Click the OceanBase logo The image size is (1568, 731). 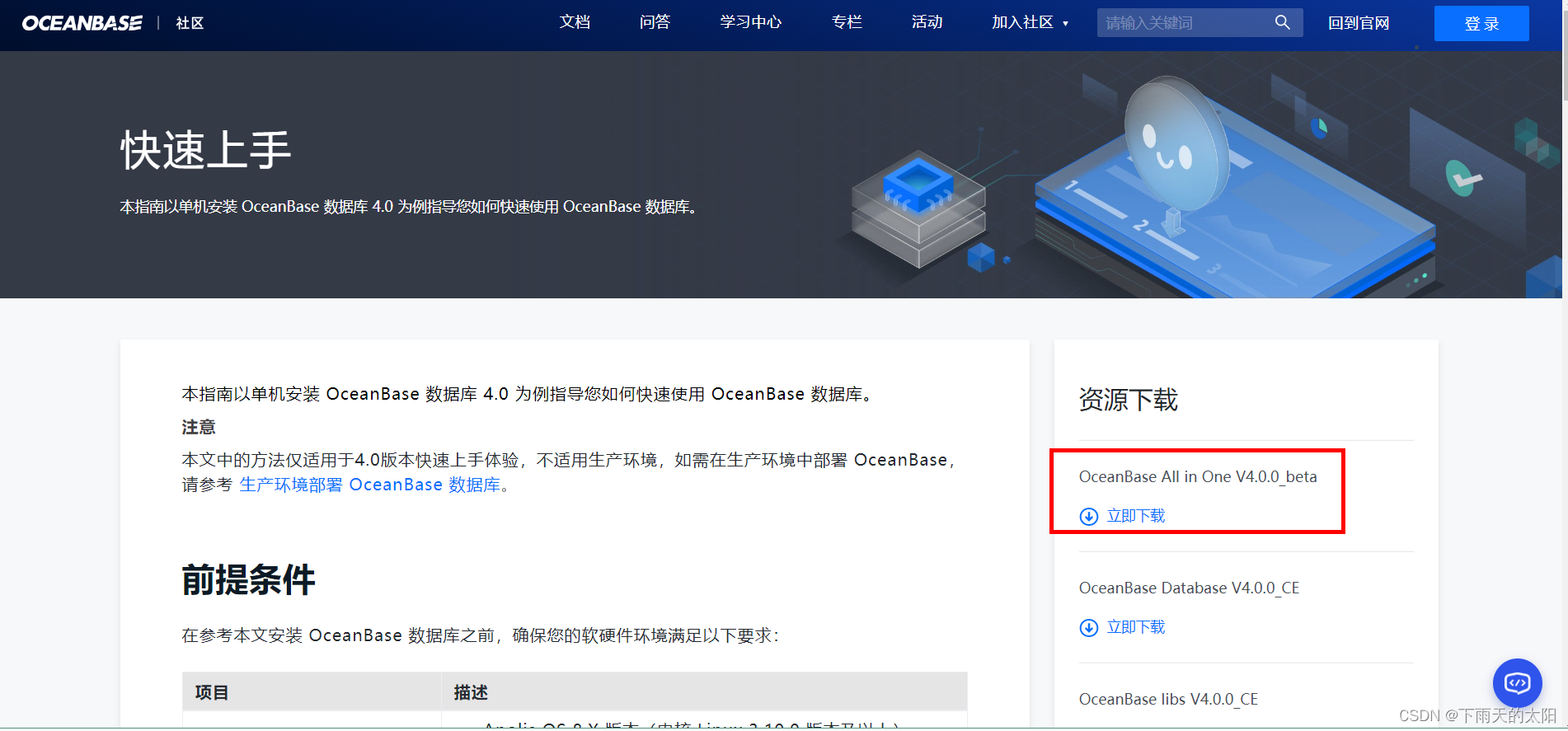click(82, 23)
